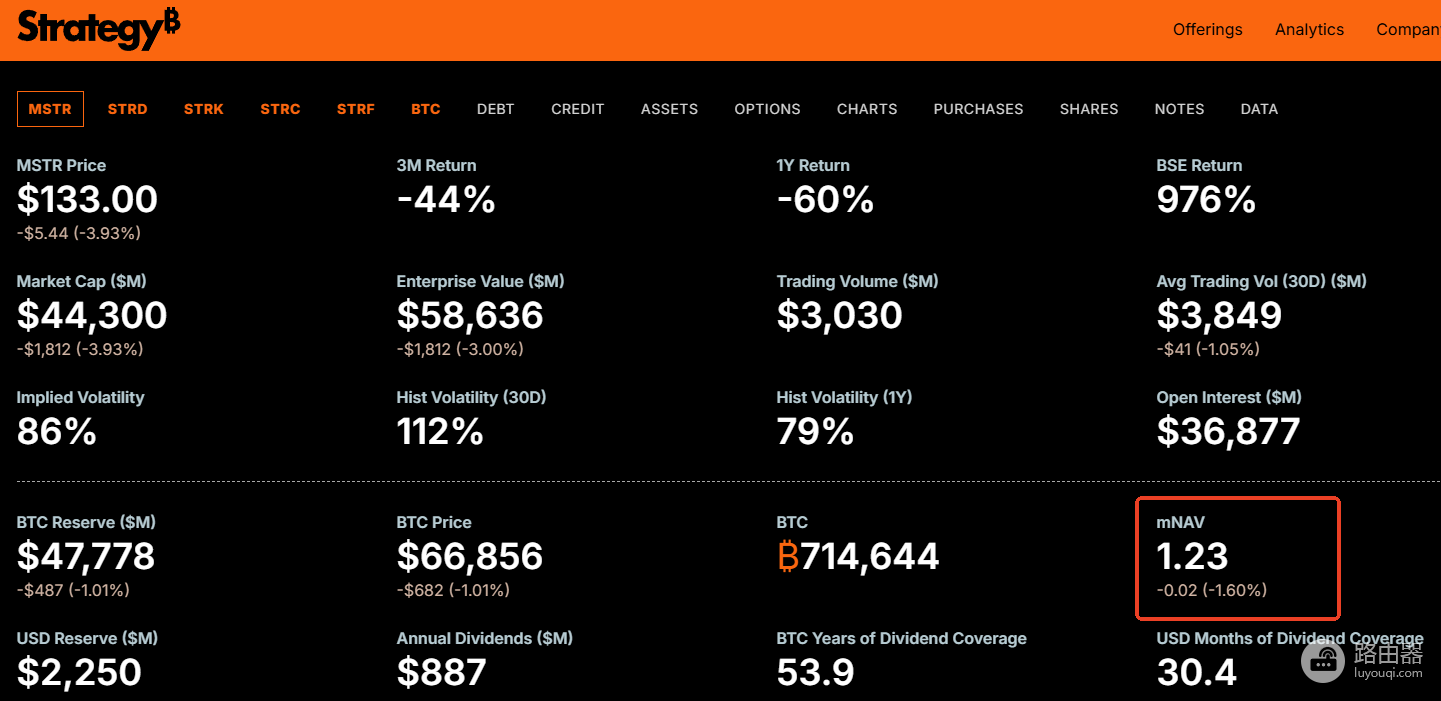1441x701 pixels.
Task: Click the Trading Volume value $3,030
Action: pyautogui.click(x=840, y=316)
